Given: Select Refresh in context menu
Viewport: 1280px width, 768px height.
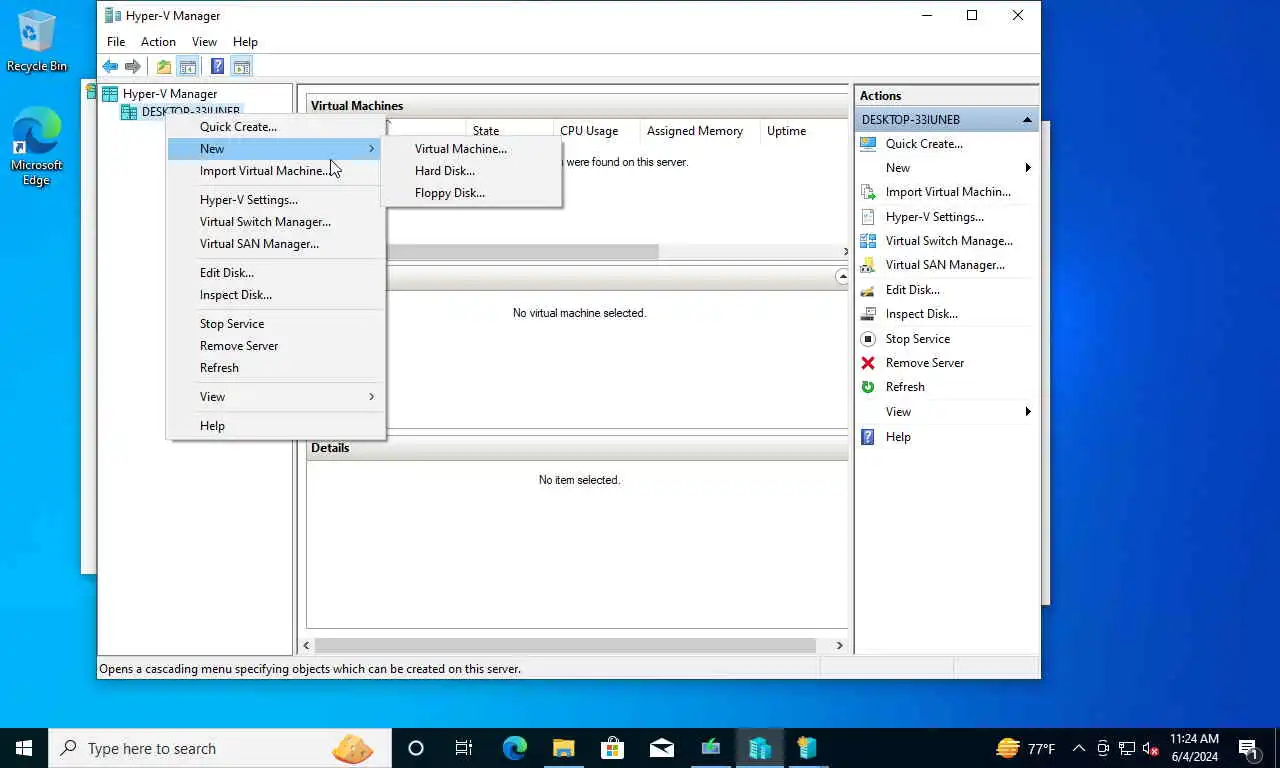Looking at the screenshot, I should click(275, 368).
